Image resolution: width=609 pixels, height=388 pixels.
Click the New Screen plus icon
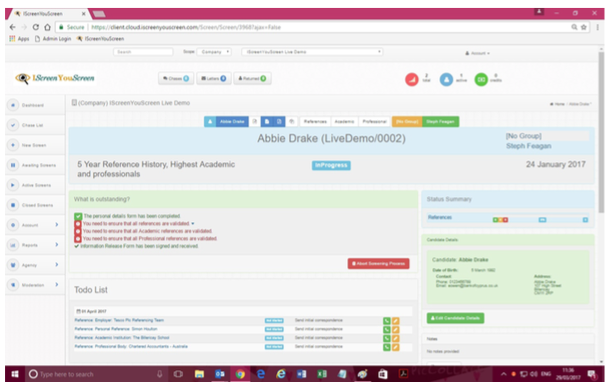point(13,145)
